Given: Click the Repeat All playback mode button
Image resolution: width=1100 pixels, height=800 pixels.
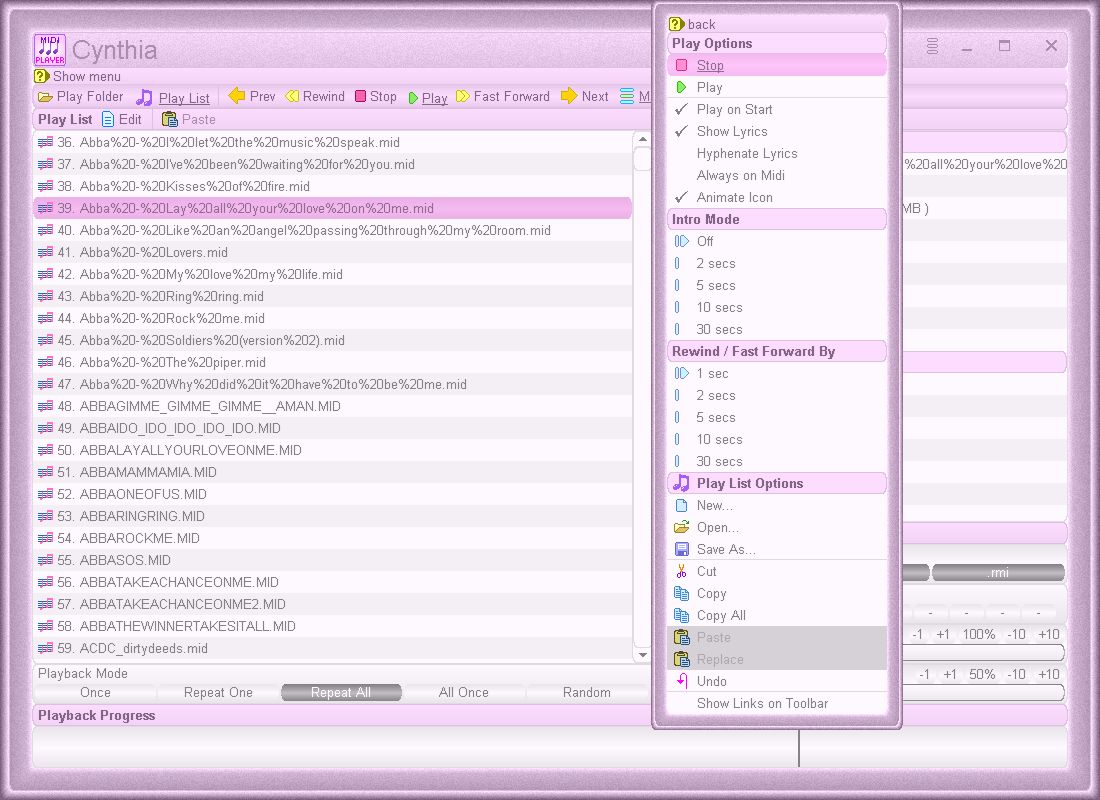Looking at the screenshot, I should (341, 693).
